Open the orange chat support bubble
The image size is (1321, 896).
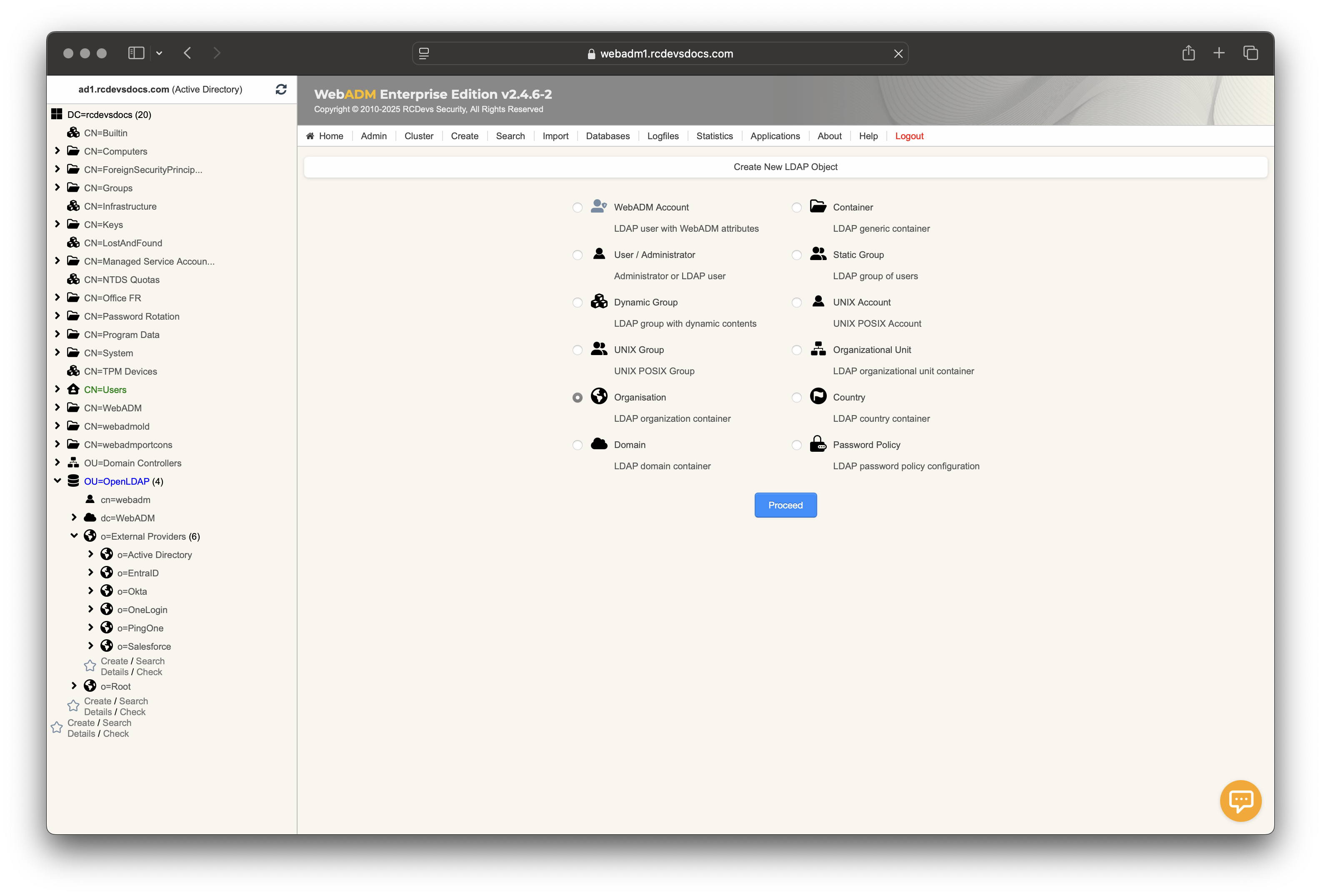(1240, 801)
